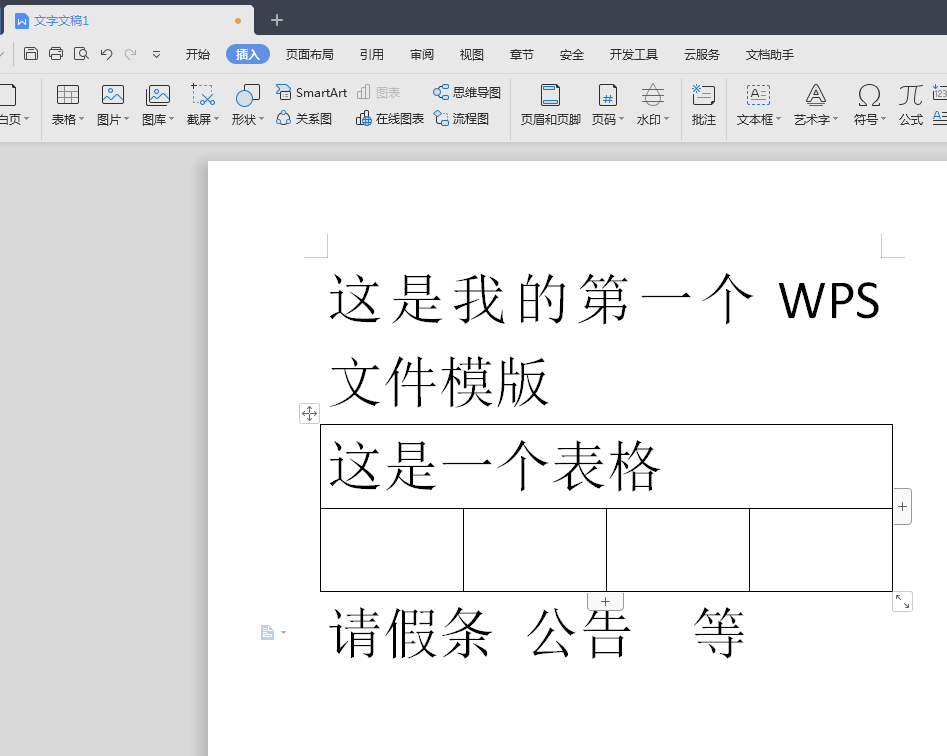This screenshot has height=756, width=947.
Task: Undo the last action
Action: (106, 54)
